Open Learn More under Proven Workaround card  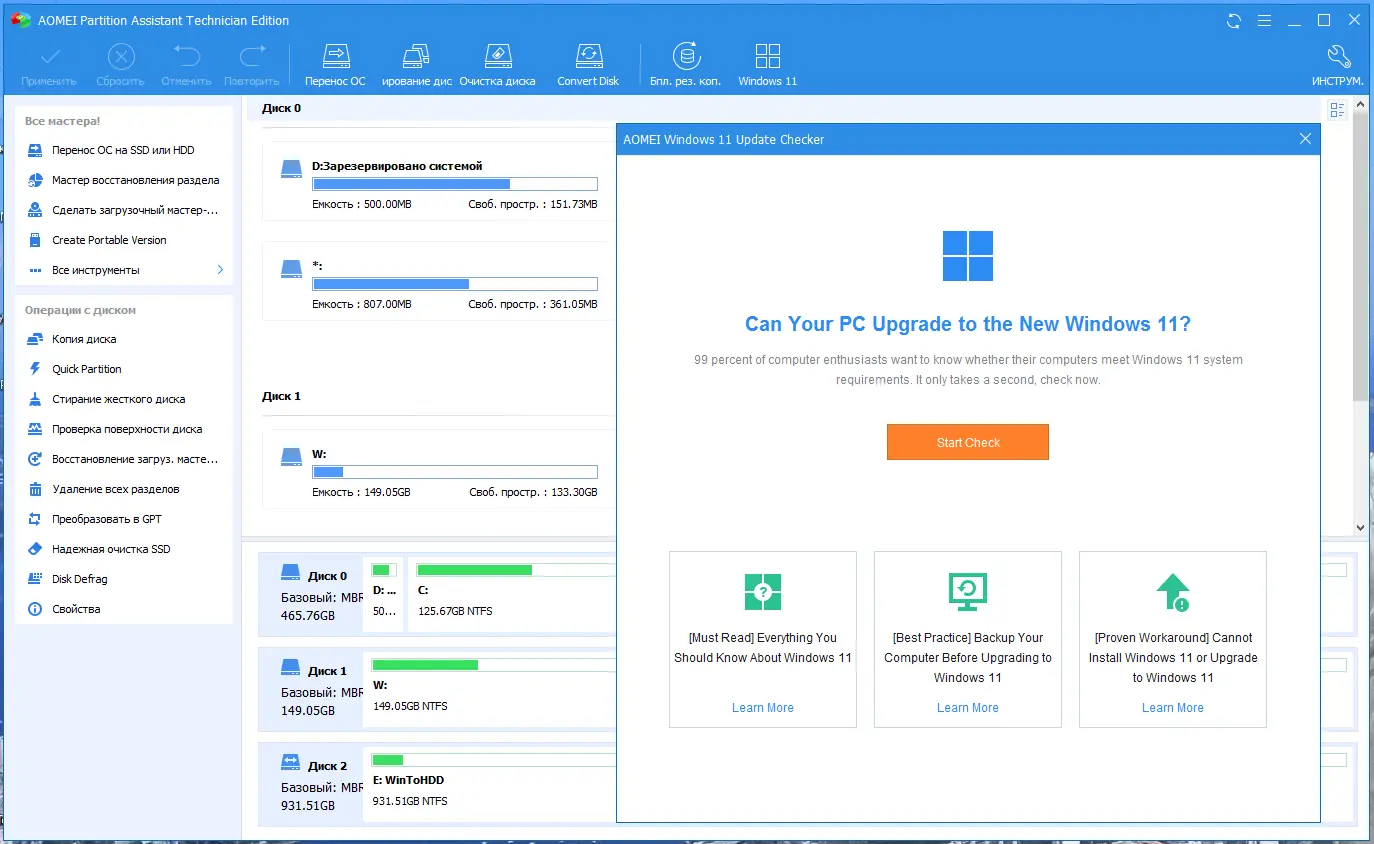pos(1173,708)
